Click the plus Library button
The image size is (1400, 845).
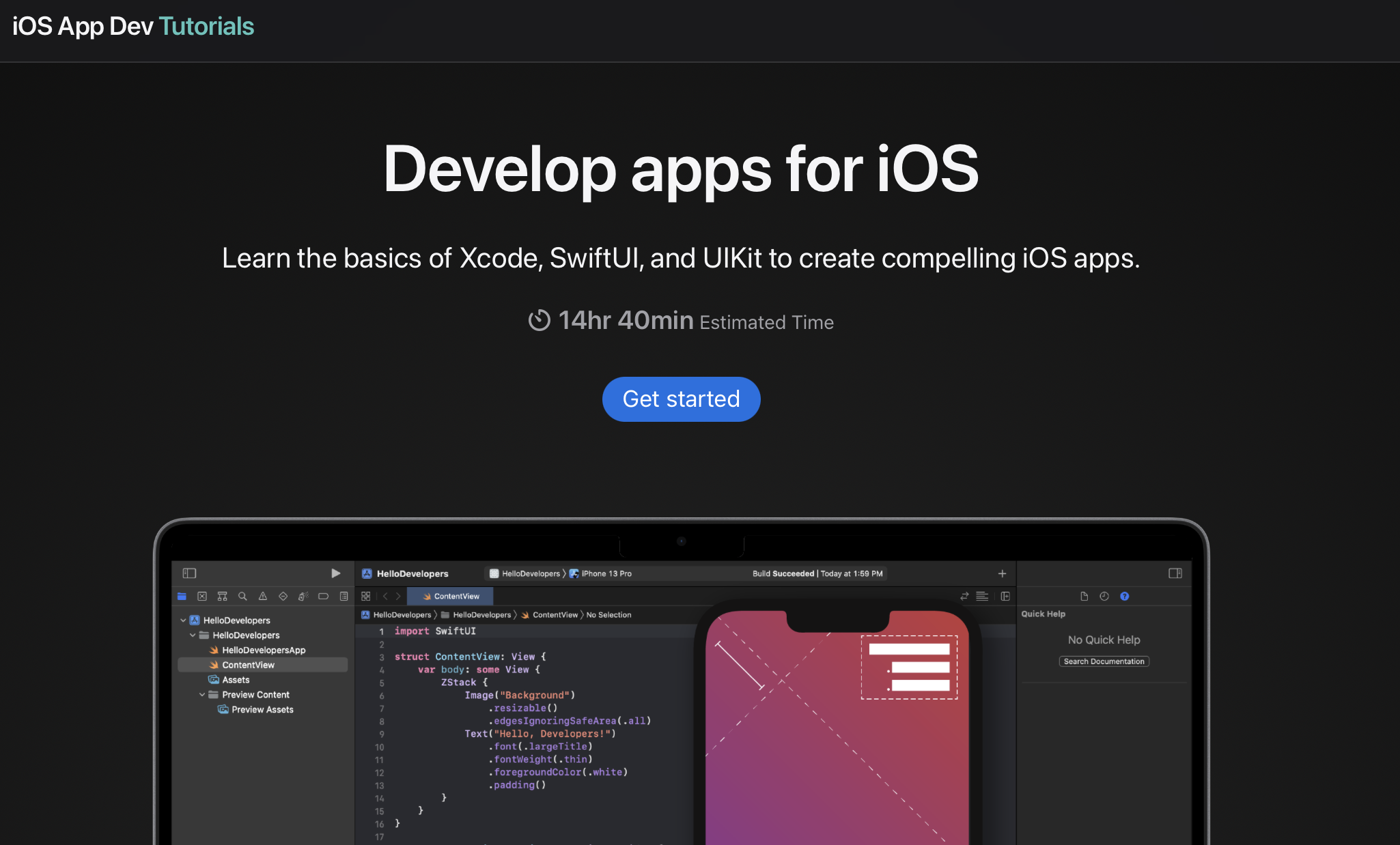point(1002,574)
